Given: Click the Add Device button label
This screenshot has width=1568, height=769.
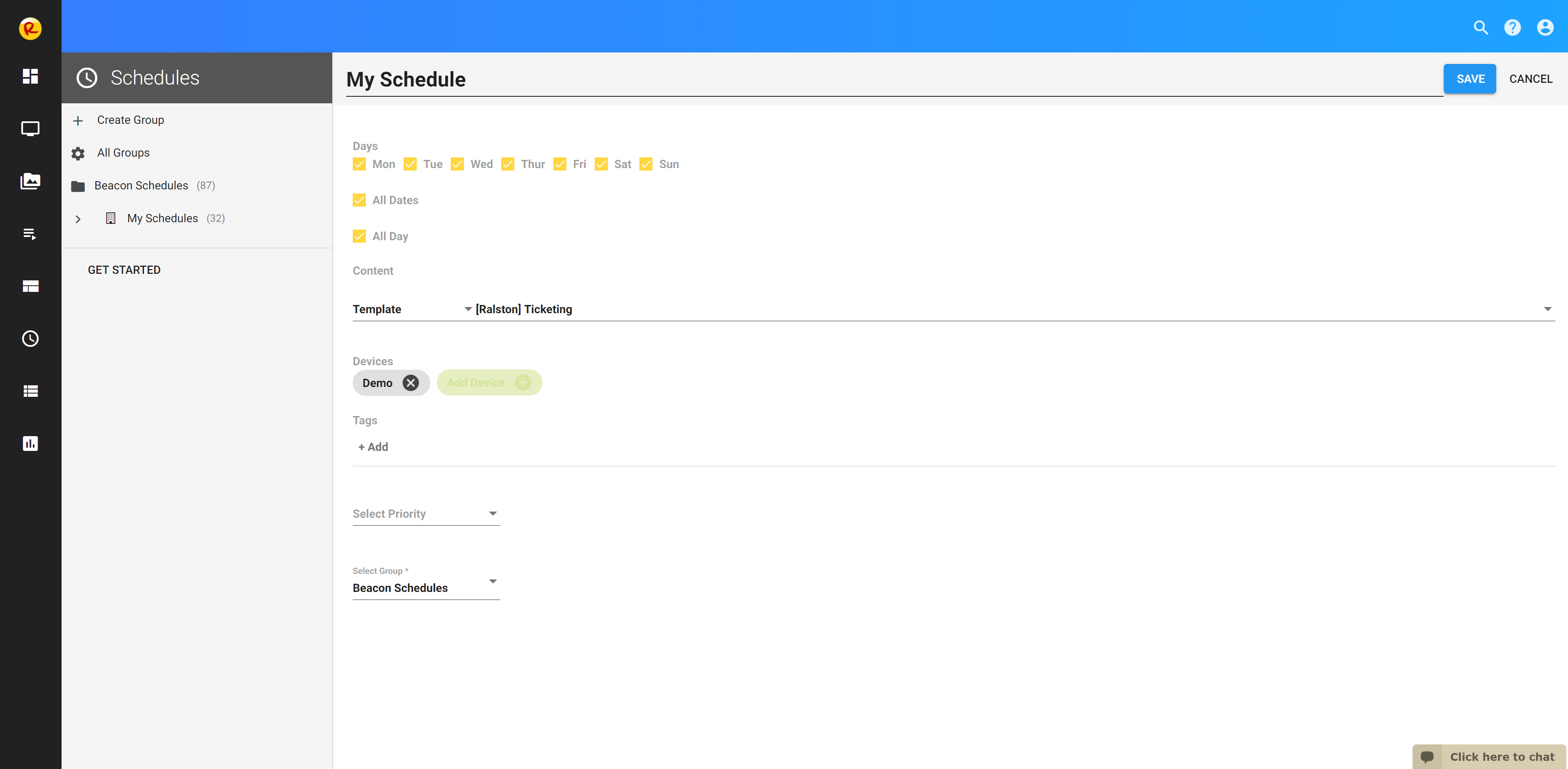Looking at the screenshot, I should [x=475, y=383].
